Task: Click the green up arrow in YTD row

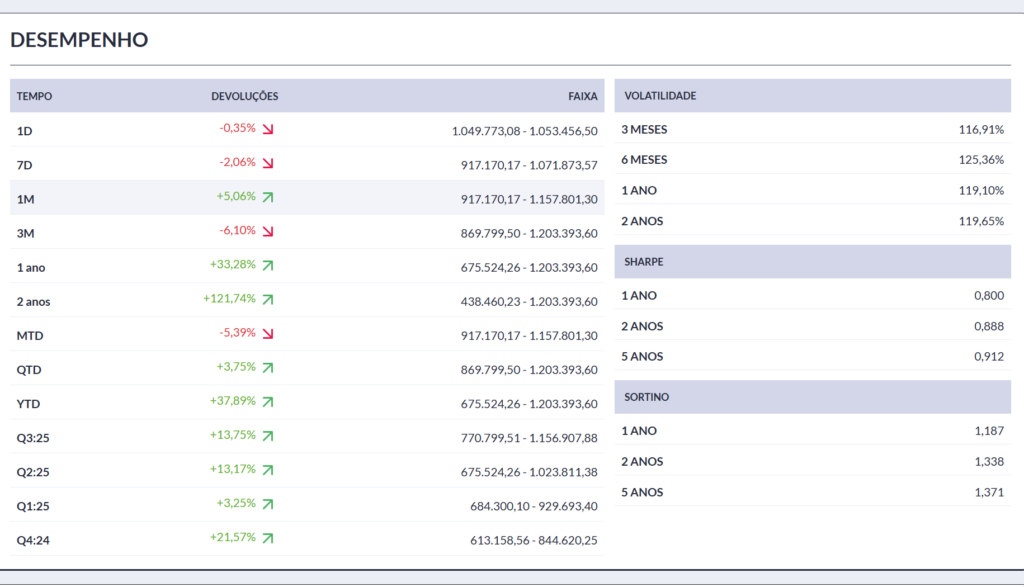Action: [268, 402]
